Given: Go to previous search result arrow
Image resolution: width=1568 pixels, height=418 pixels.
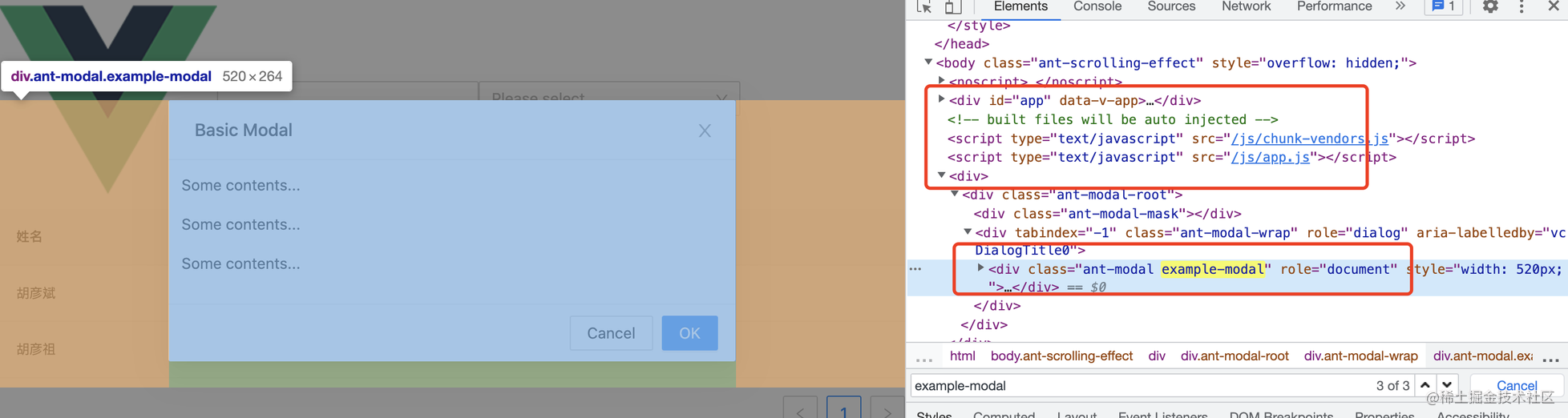Looking at the screenshot, I should coord(1425,385).
